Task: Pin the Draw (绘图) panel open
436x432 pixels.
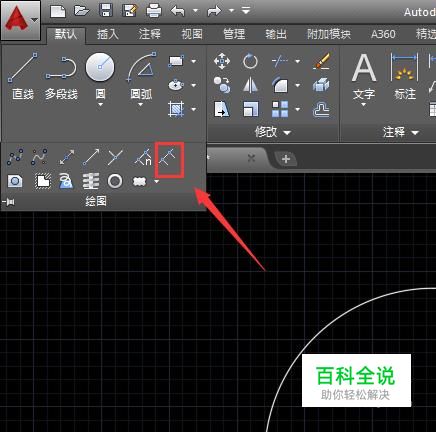Action: click(x=8, y=202)
